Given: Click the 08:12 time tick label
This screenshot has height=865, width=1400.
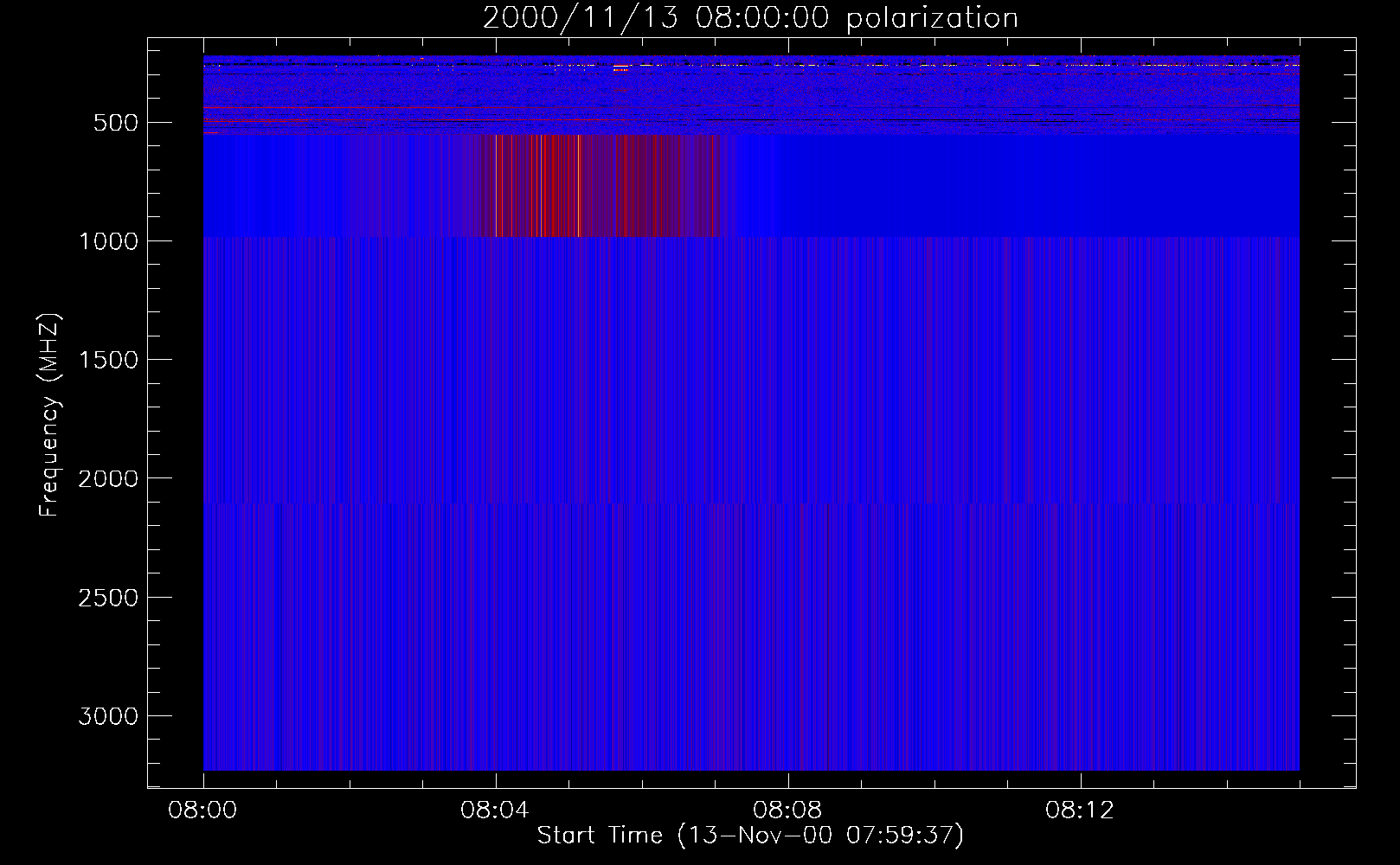Looking at the screenshot, I should 1081,811.
